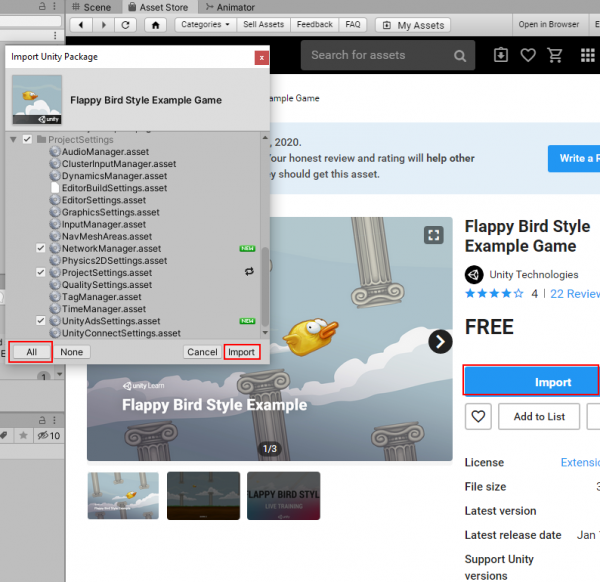Click Open in Browser
This screenshot has height=582, width=600.
(548, 24)
